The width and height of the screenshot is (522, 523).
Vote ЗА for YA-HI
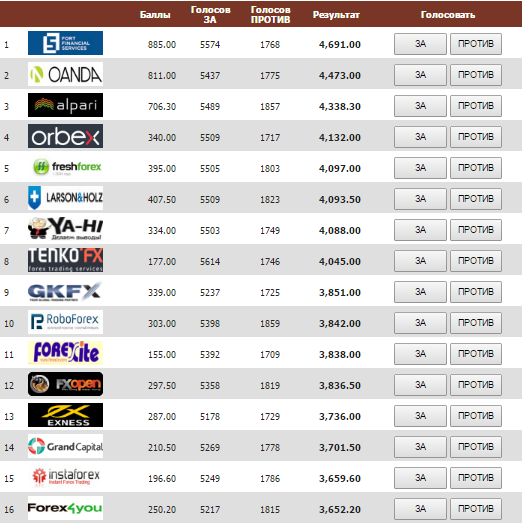coord(420,230)
